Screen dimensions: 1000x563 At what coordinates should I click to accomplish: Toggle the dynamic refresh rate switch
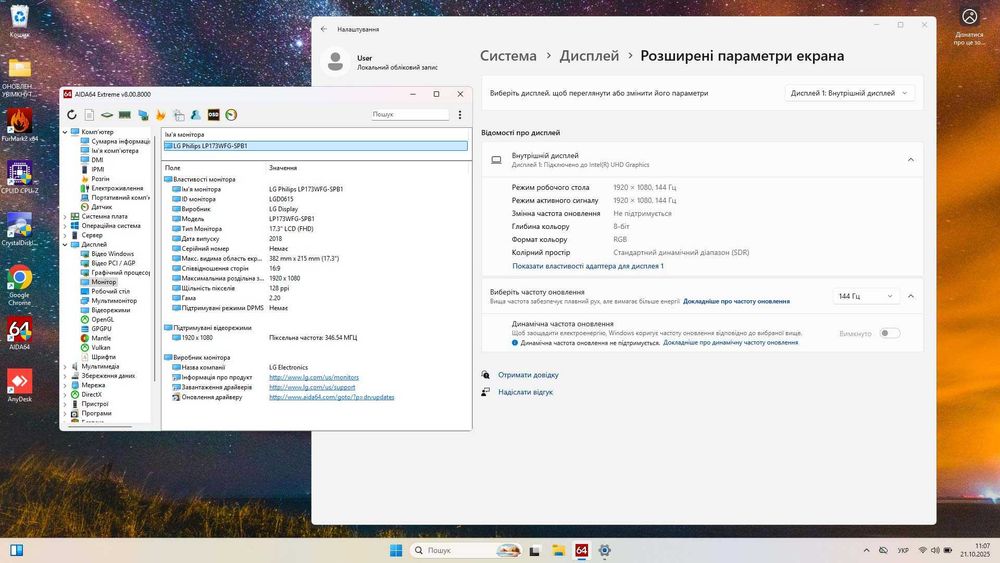890,333
